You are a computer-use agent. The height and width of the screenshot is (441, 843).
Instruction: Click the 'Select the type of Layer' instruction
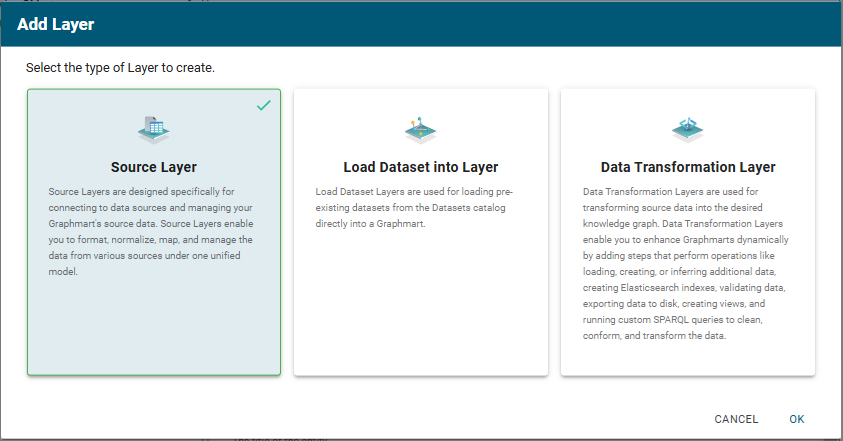(x=120, y=69)
